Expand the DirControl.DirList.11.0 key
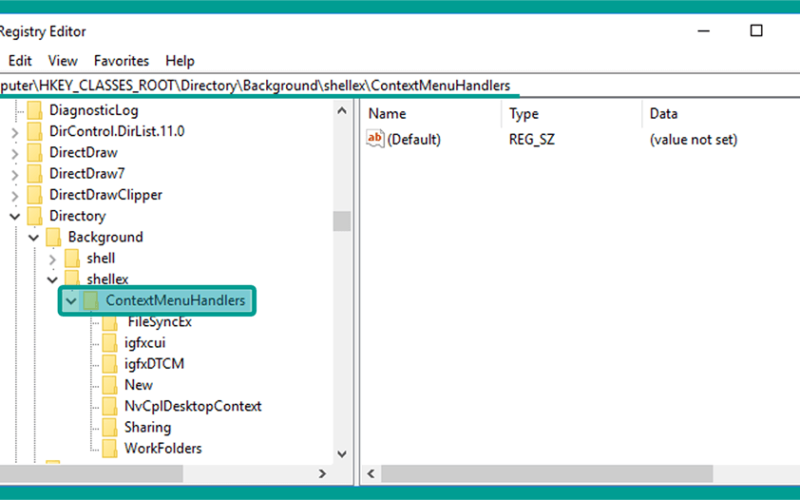 pos(15,133)
